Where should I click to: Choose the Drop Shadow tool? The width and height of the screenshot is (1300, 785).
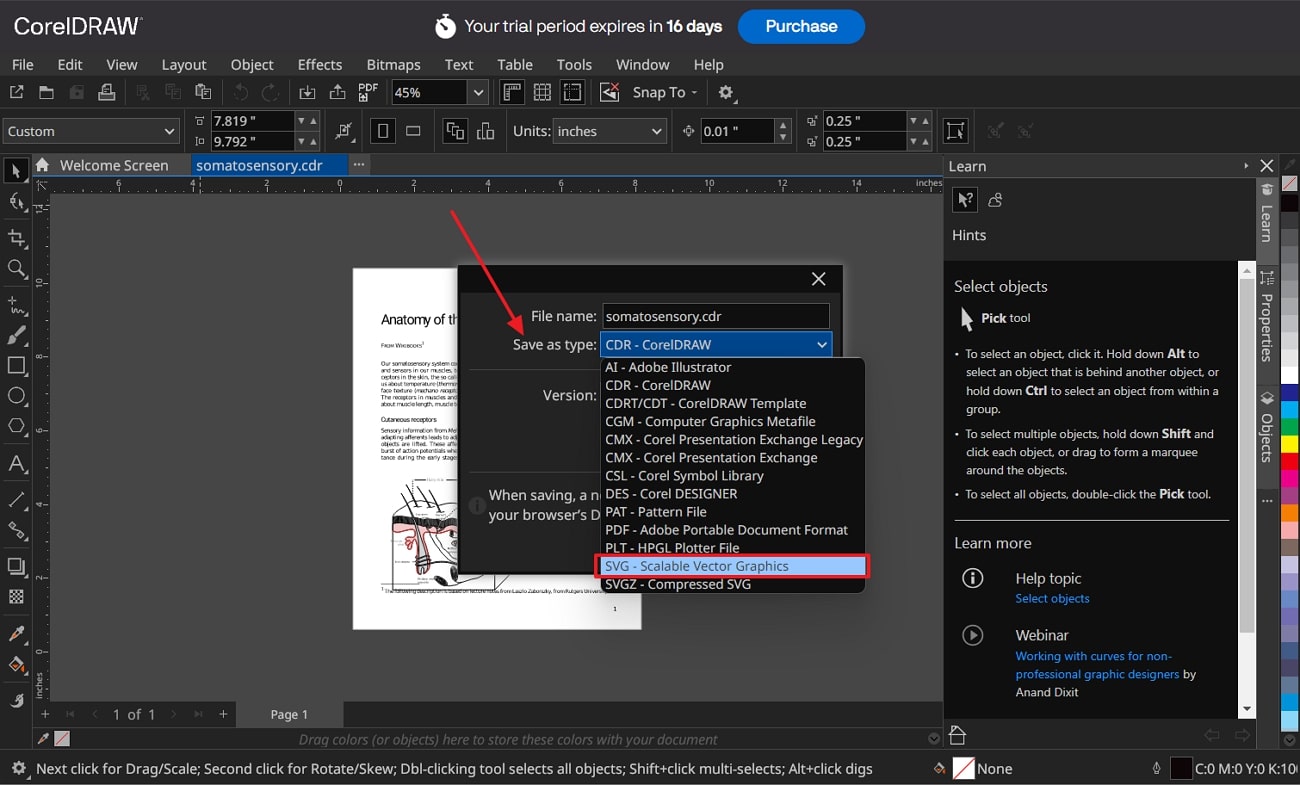coord(16,566)
